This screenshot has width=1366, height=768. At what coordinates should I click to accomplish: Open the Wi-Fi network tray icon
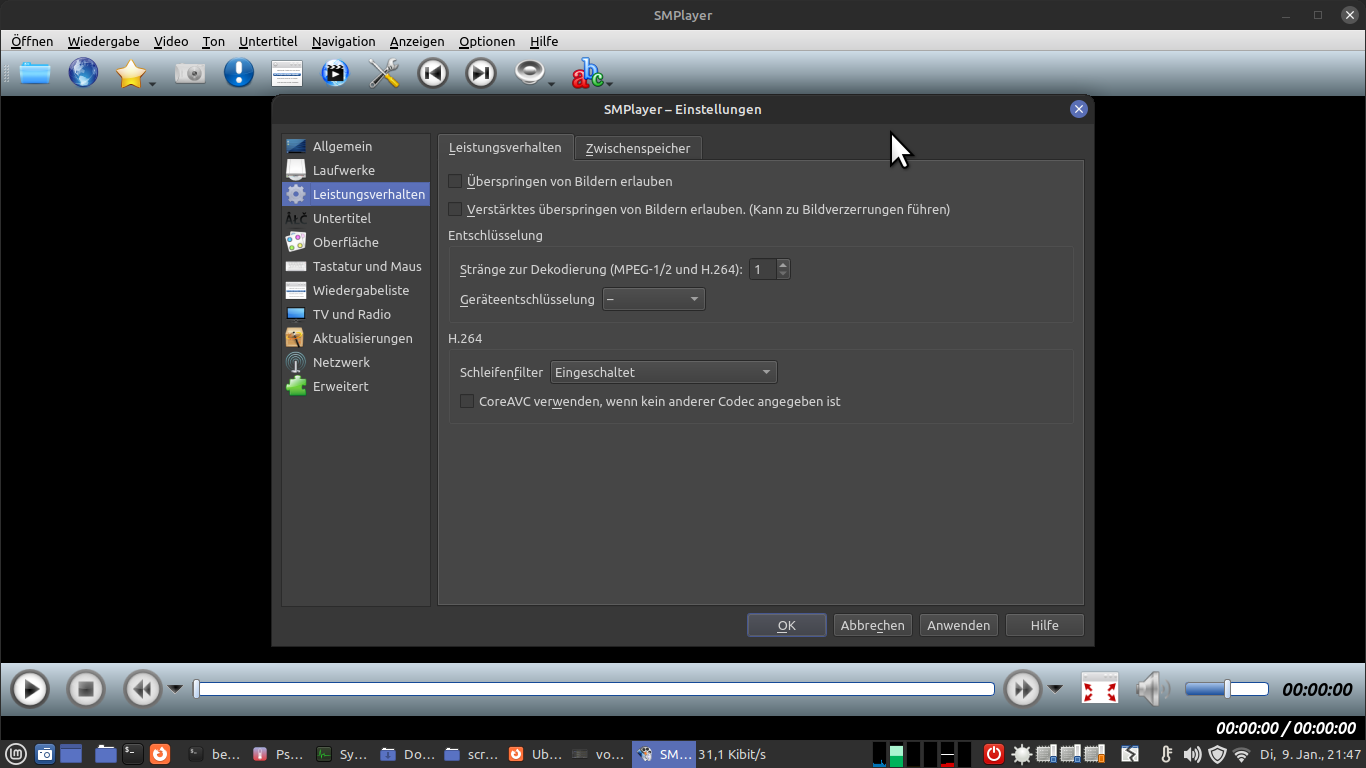click(x=1242, y=754)
